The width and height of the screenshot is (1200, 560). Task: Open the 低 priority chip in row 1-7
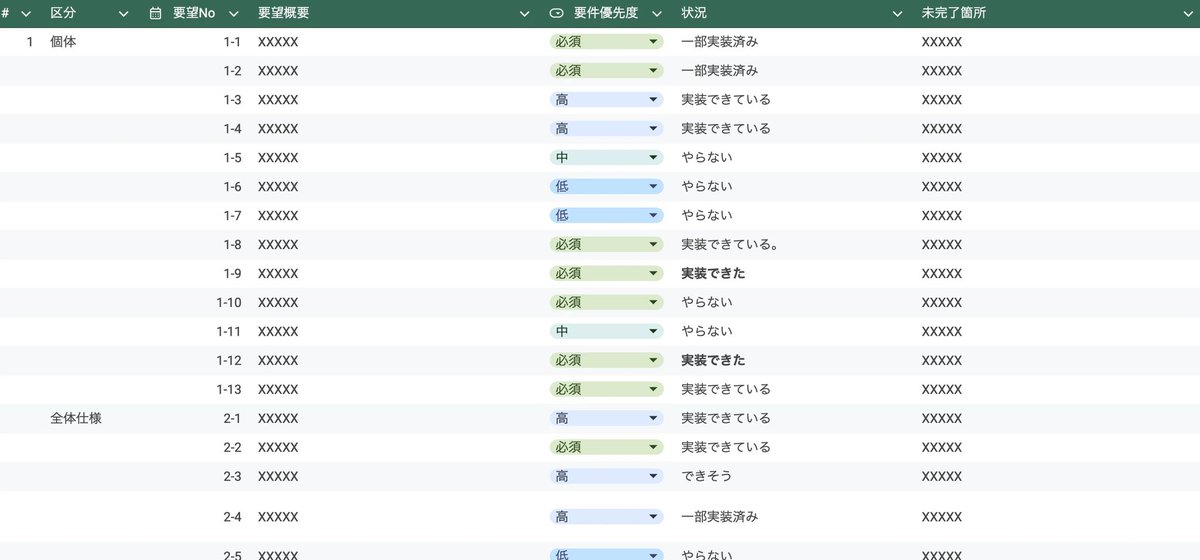[x=606, y=216]
